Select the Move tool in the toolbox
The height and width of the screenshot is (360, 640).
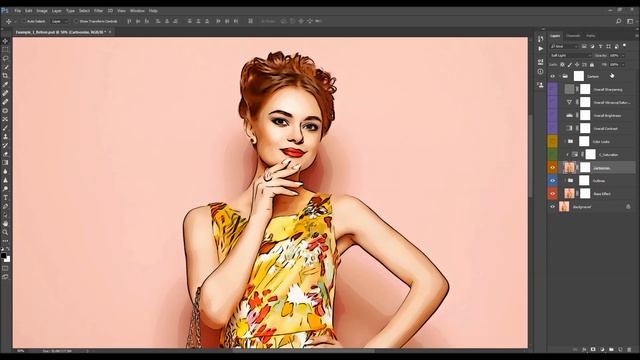point(5,41)
